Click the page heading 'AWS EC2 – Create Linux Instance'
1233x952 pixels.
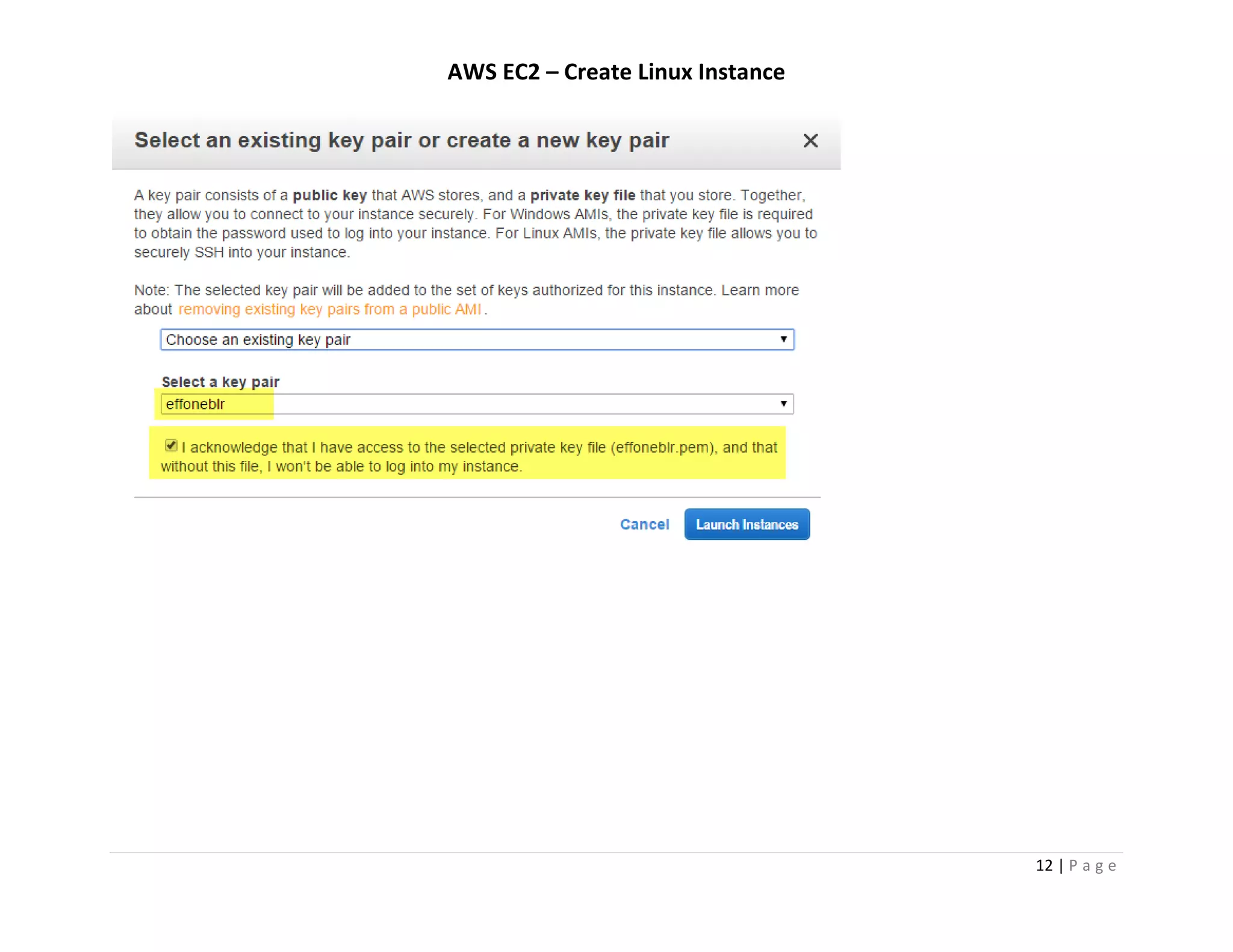(x=616, y=72)
